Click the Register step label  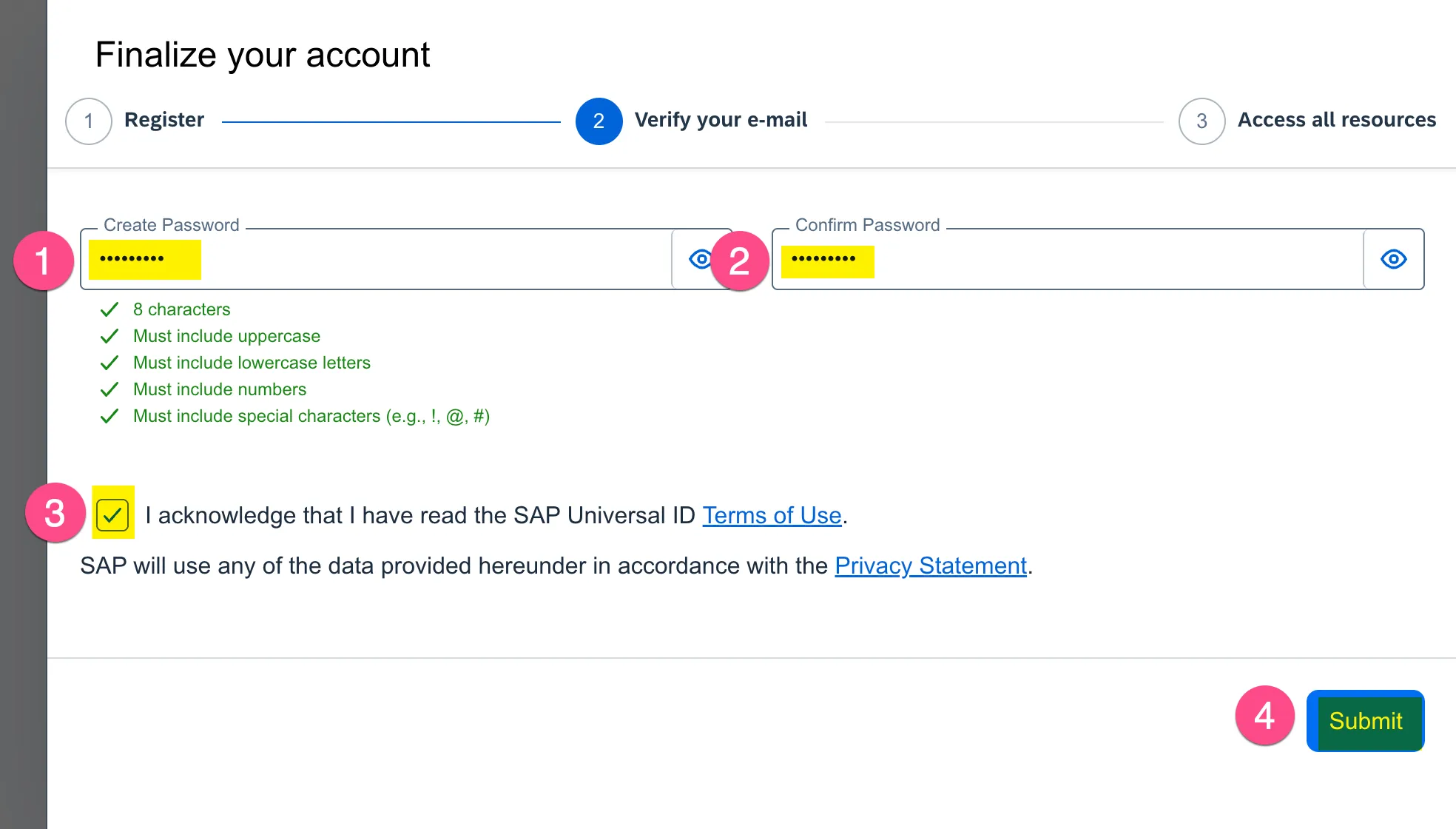164,120
